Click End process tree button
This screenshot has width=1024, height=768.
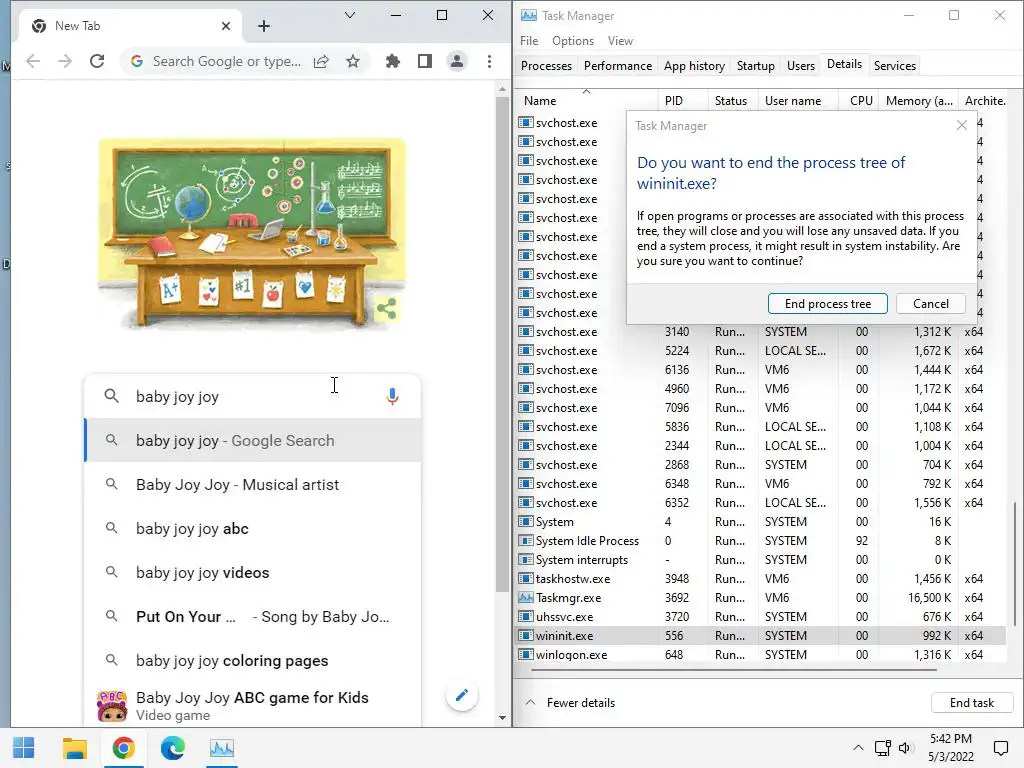click(x=827, y=304)
